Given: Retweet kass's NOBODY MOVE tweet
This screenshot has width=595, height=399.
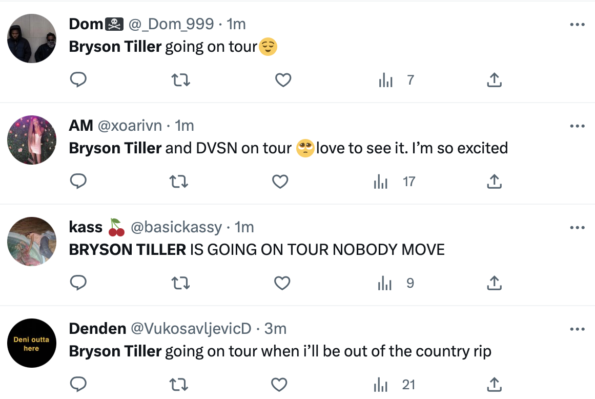Looking at the screenshot, I should point(180,283).
